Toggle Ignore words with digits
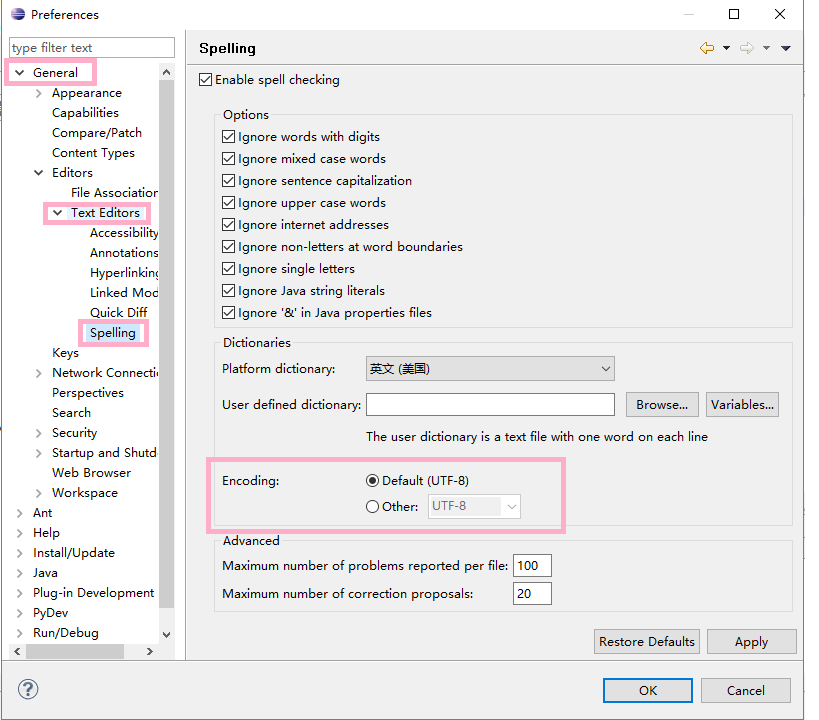Screen dimensions: 819x720 tap(228, 136)
